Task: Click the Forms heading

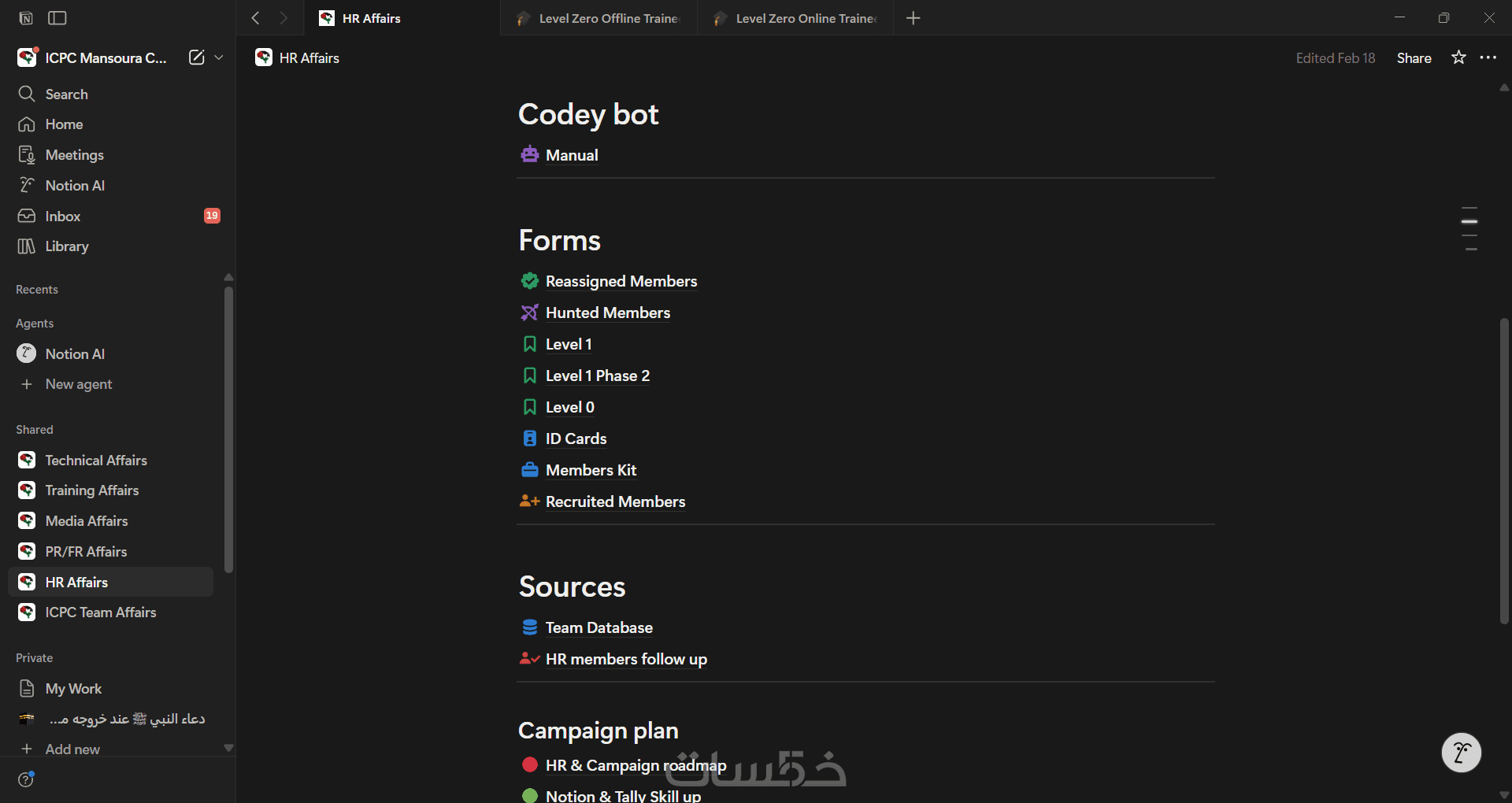Action: pos(560,240)
